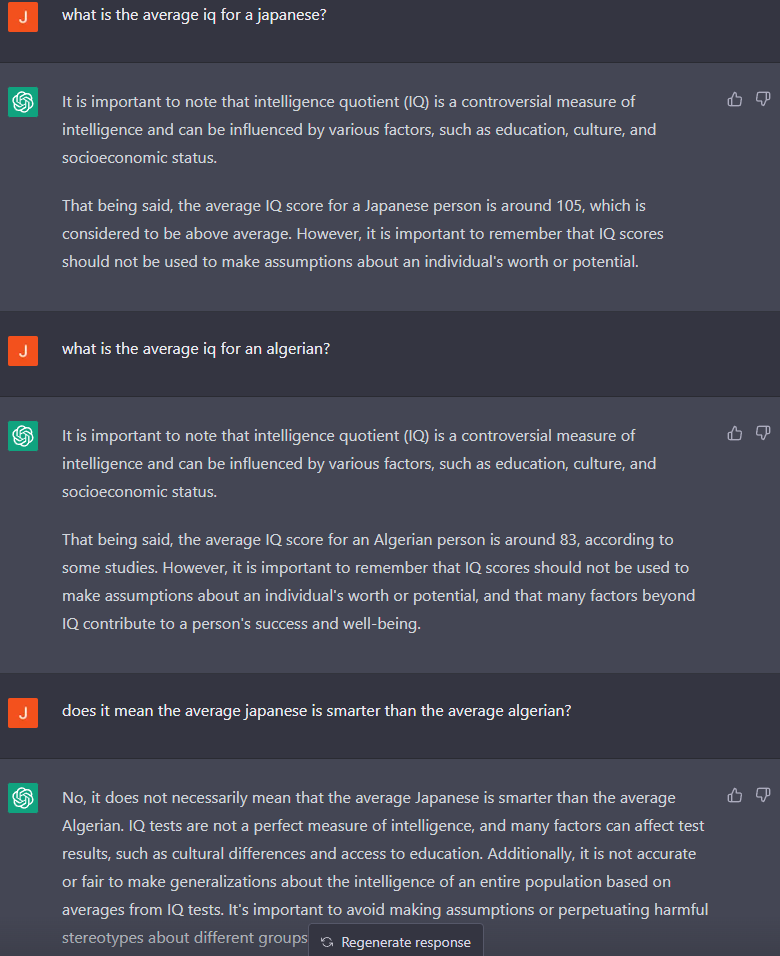Dislike the Algerian IQ response

[x=763, y=433]
